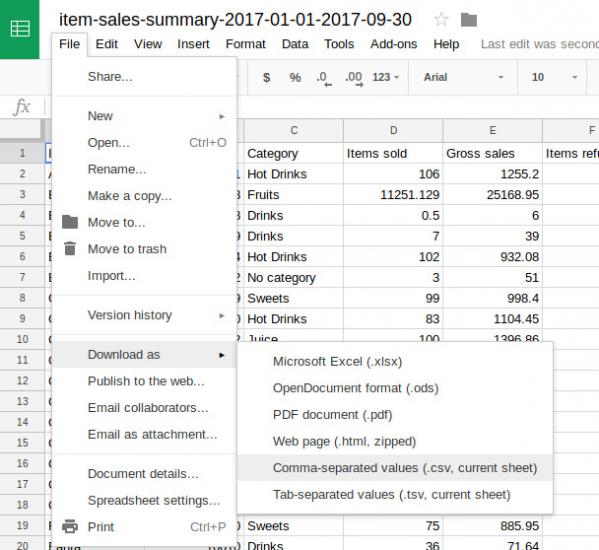This screenshot has height=550, width=599.
Task: Select column C header
Action: (x=293, y=131)
